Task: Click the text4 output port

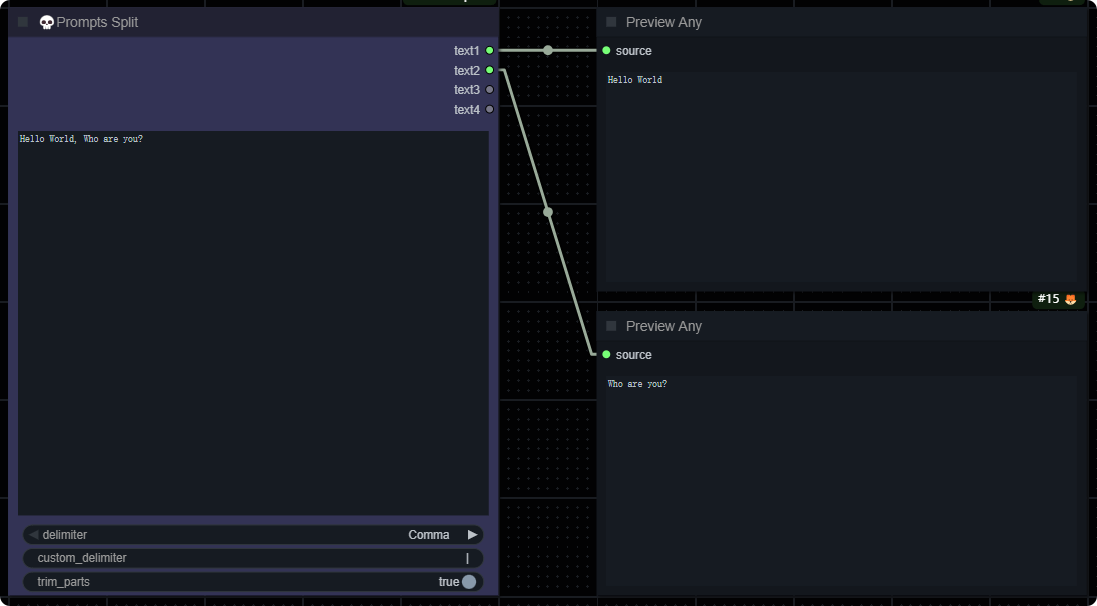Action: point(489,109)
